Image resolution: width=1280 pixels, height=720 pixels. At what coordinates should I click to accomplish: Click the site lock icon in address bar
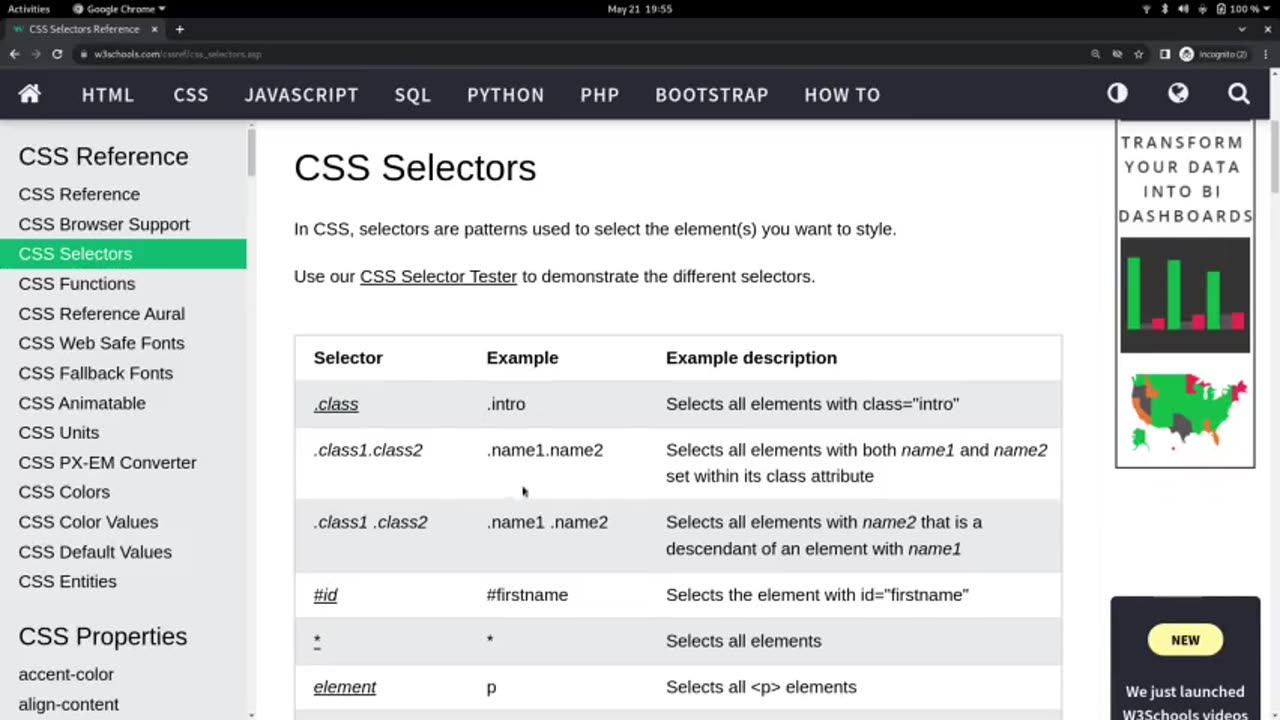click(x=83, y=54)
